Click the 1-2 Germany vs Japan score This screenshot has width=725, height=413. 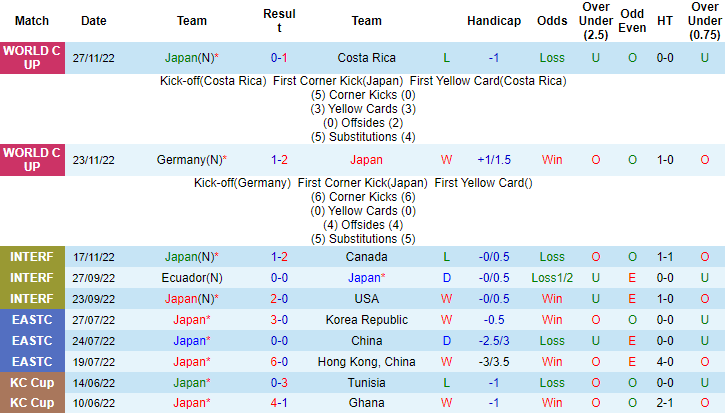[x=279, y=159]
